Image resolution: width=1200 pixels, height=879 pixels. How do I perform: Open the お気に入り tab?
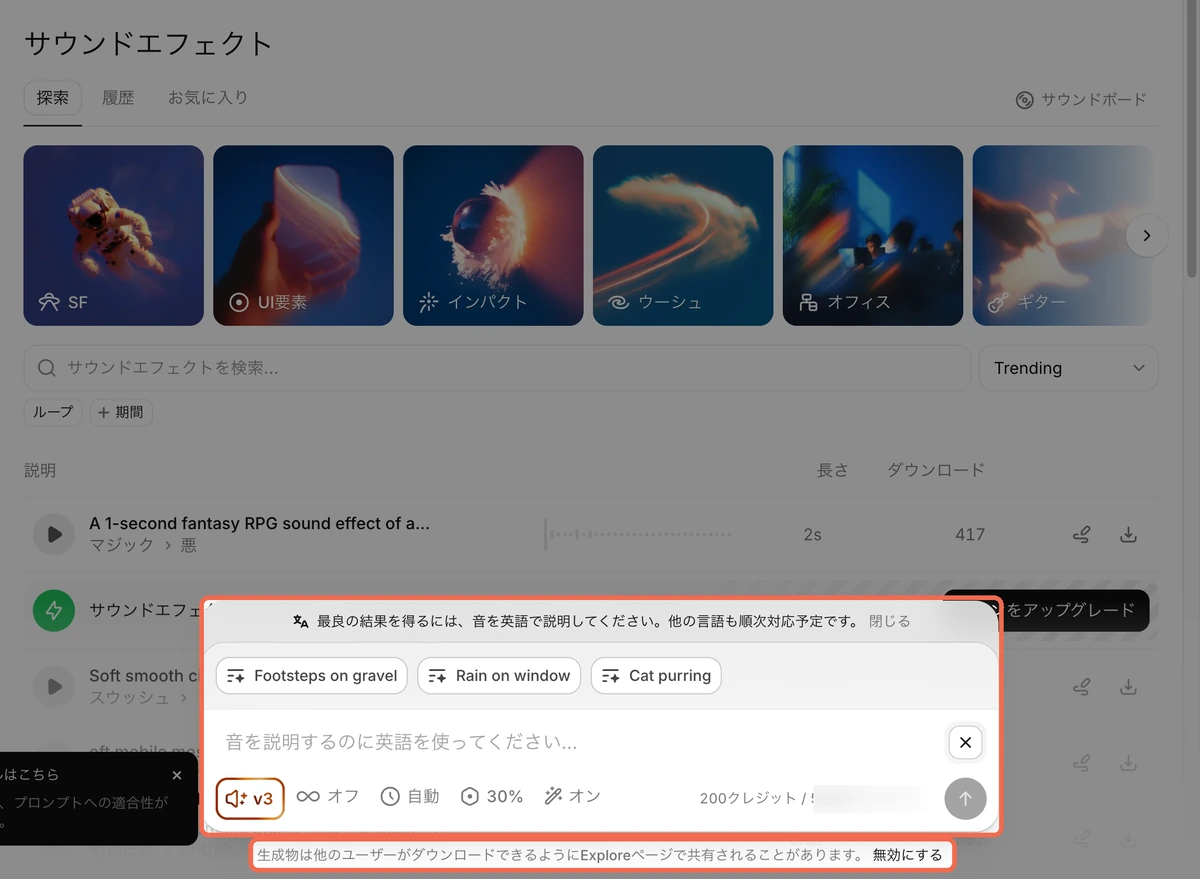click(x=208, y=98)
